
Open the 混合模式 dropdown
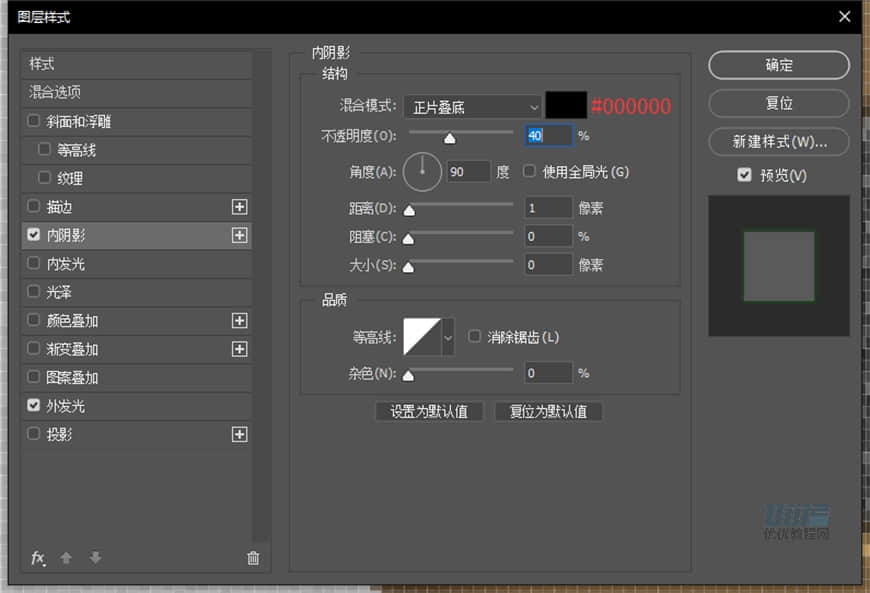coord(471,106)
